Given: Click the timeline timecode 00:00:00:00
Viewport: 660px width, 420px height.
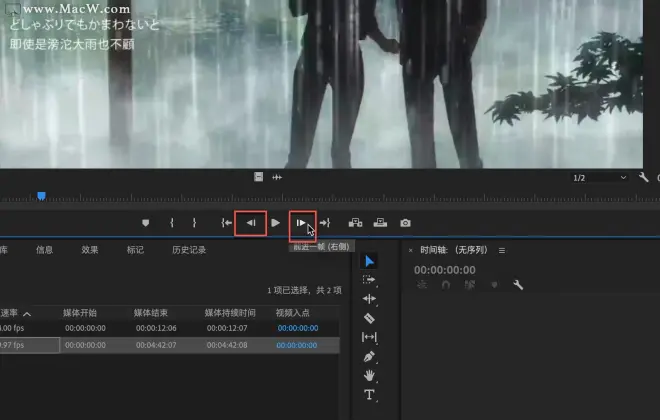Looking at the screenshot, I should tap(444, 270).
